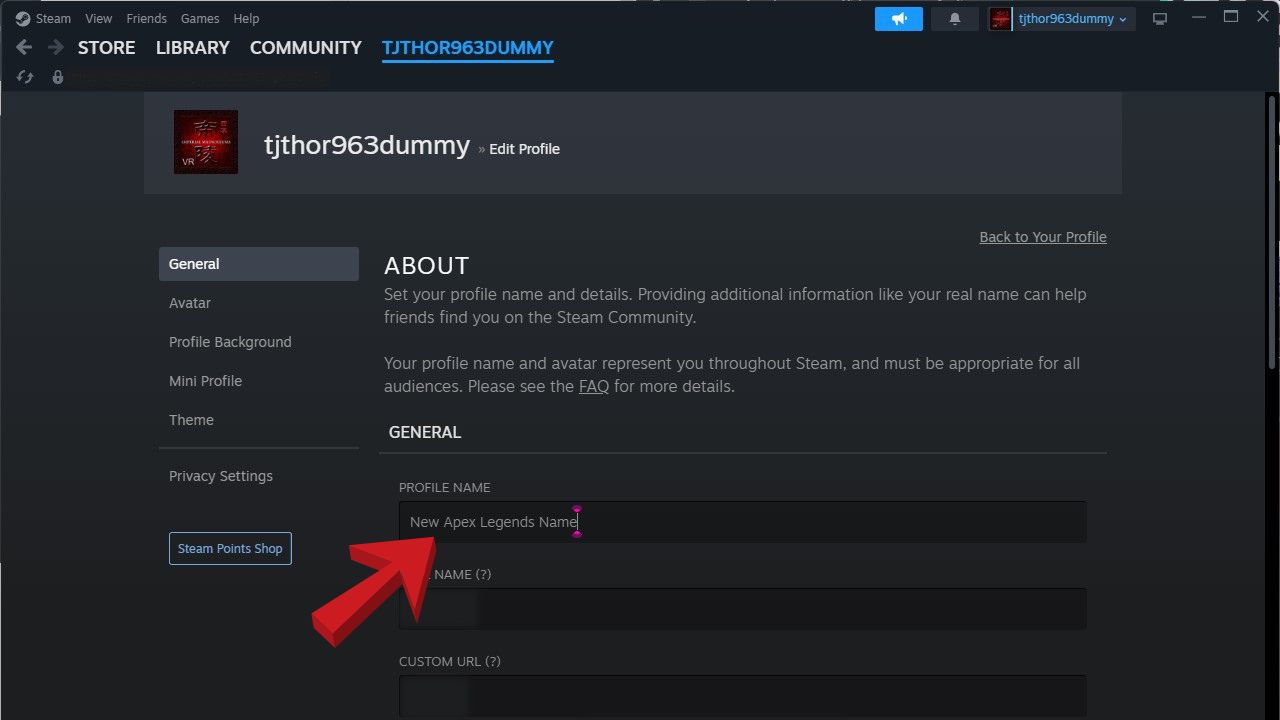Click the back navigation arrow

pyautogui.click(x=24, y=48)
